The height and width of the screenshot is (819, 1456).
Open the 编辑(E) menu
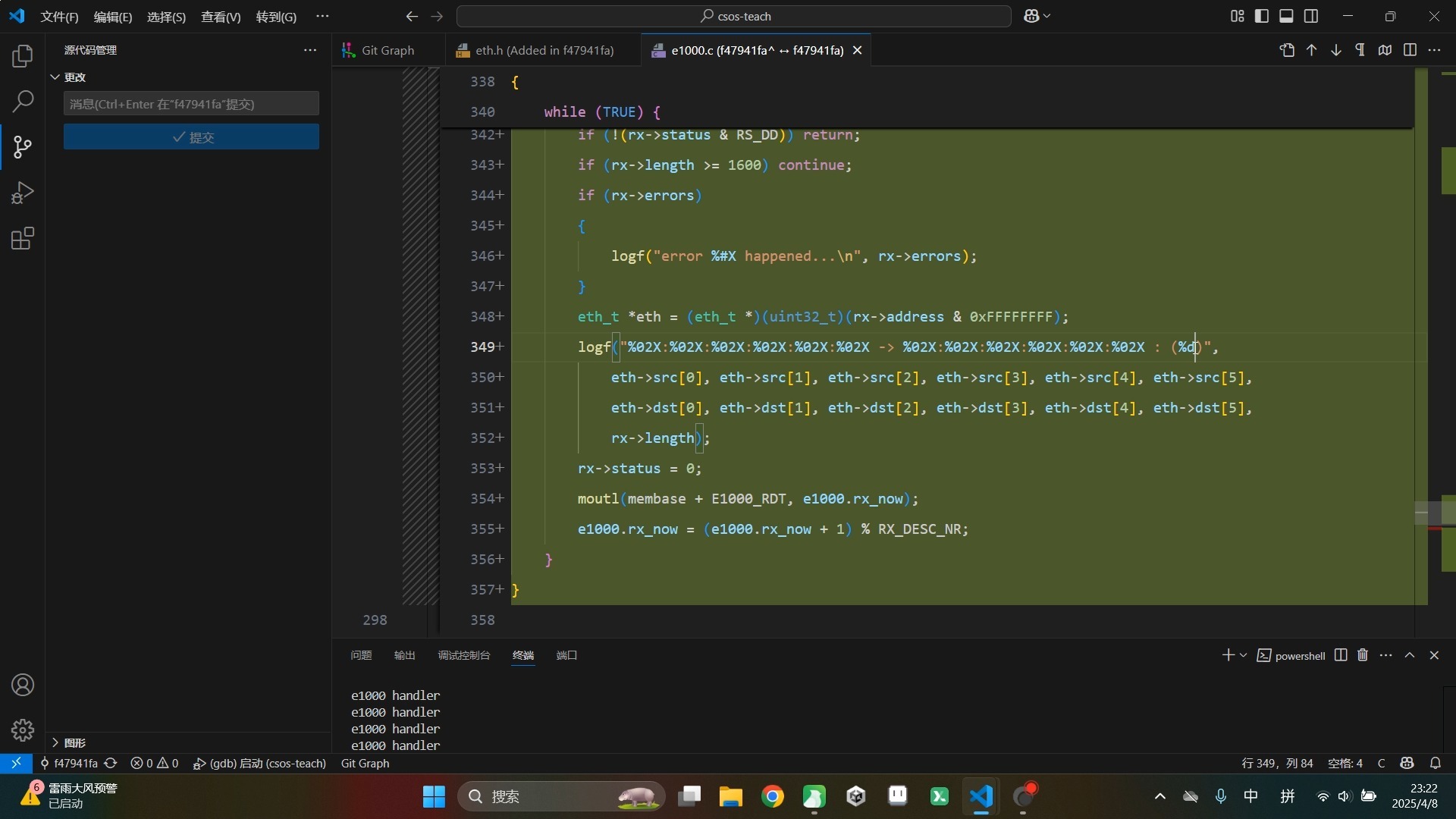112,17
